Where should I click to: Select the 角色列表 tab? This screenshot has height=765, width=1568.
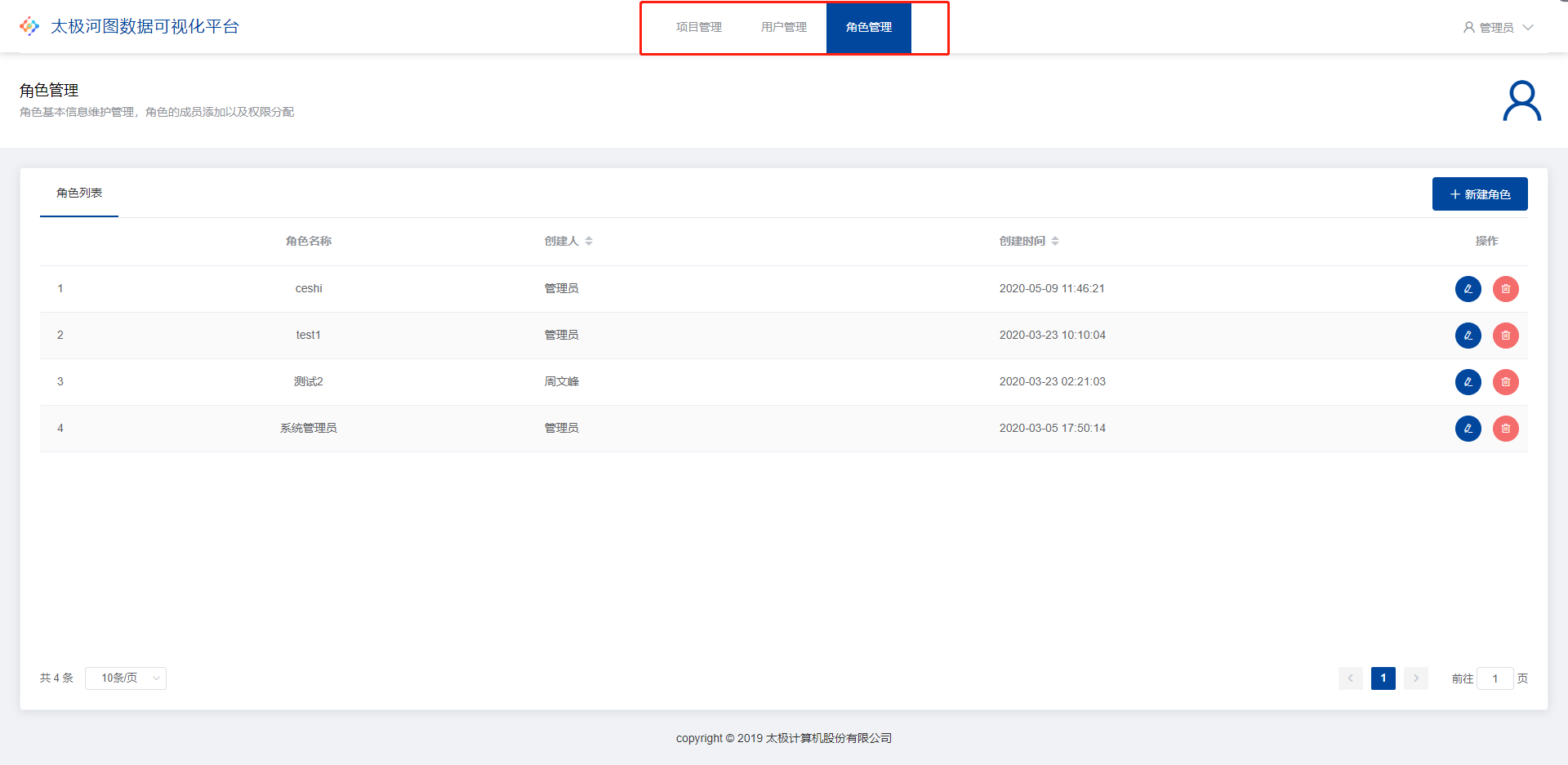(79, 193)
